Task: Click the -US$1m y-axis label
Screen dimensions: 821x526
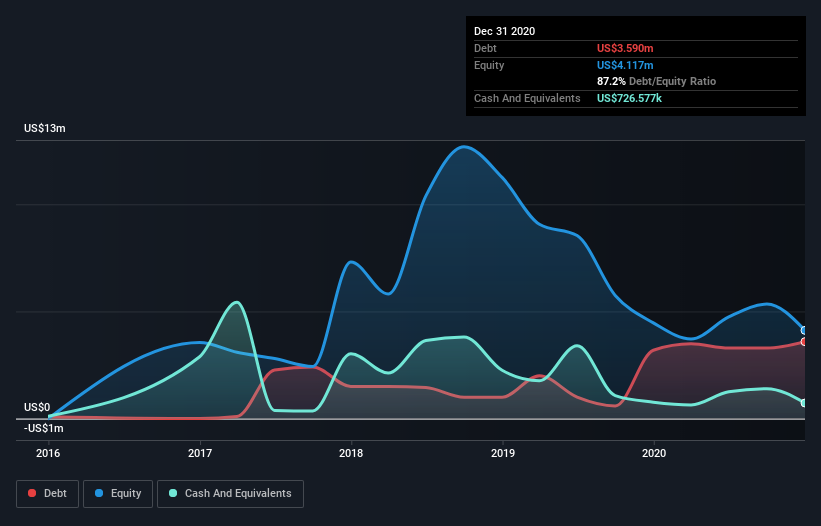Action: point(44,428)
